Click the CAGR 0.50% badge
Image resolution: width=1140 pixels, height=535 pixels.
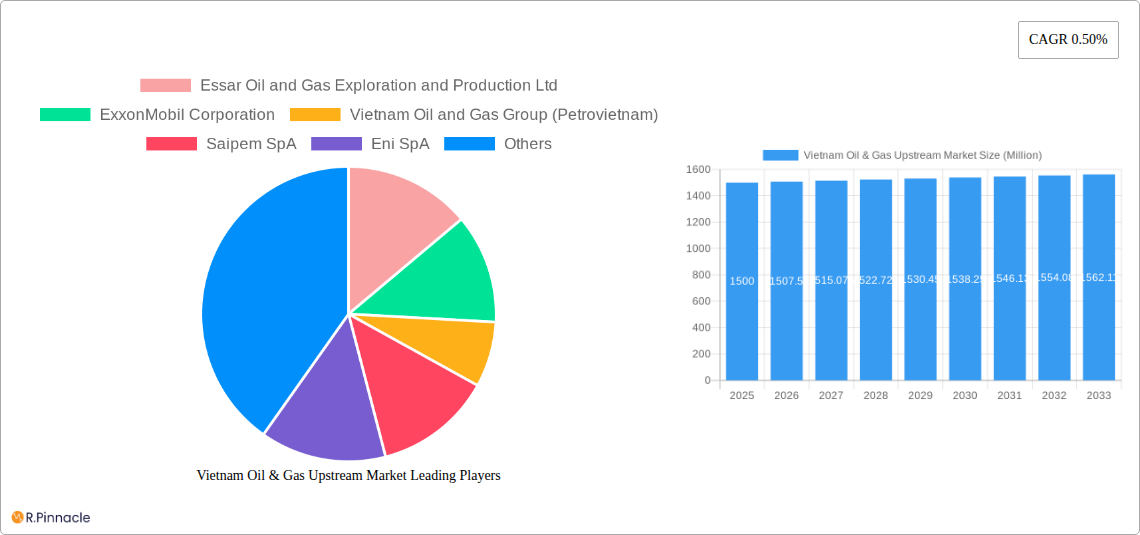coord(1068,39)
